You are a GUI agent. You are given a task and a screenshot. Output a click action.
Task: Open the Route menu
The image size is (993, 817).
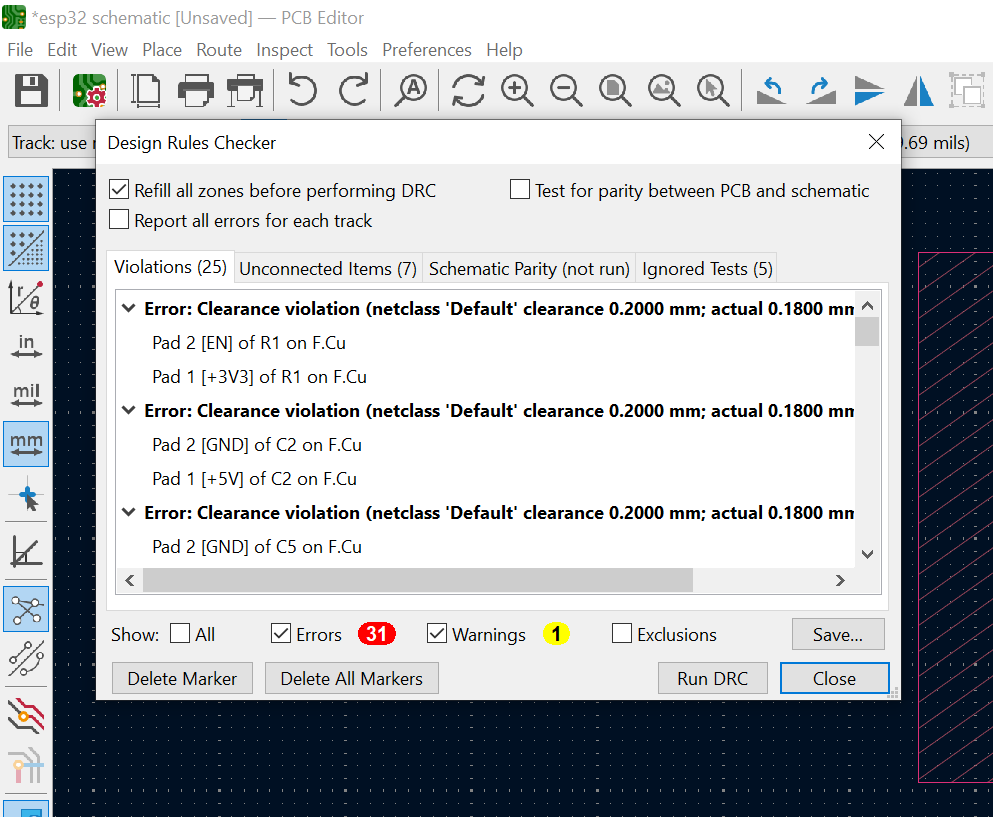coord(219,49)
